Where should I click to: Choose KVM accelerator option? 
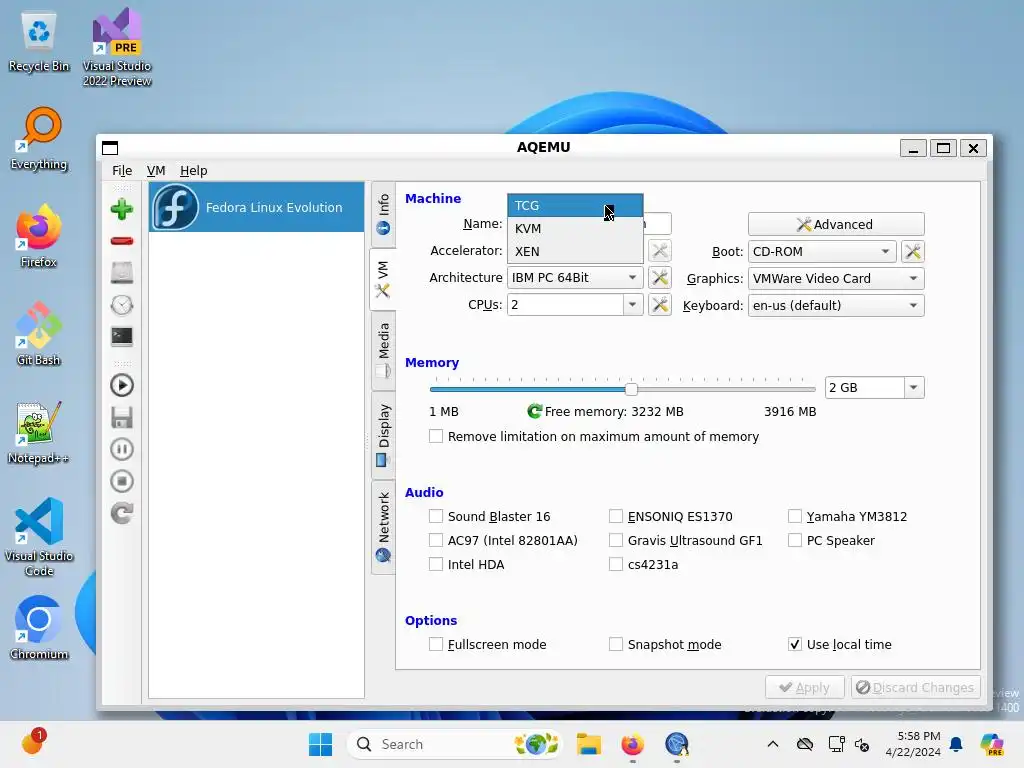pyautogui.click(x=575, y=229)
